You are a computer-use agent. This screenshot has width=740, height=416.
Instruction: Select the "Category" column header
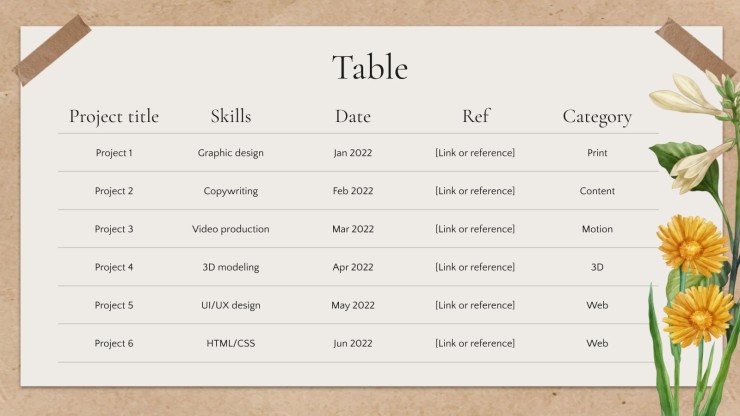[597, 117]
